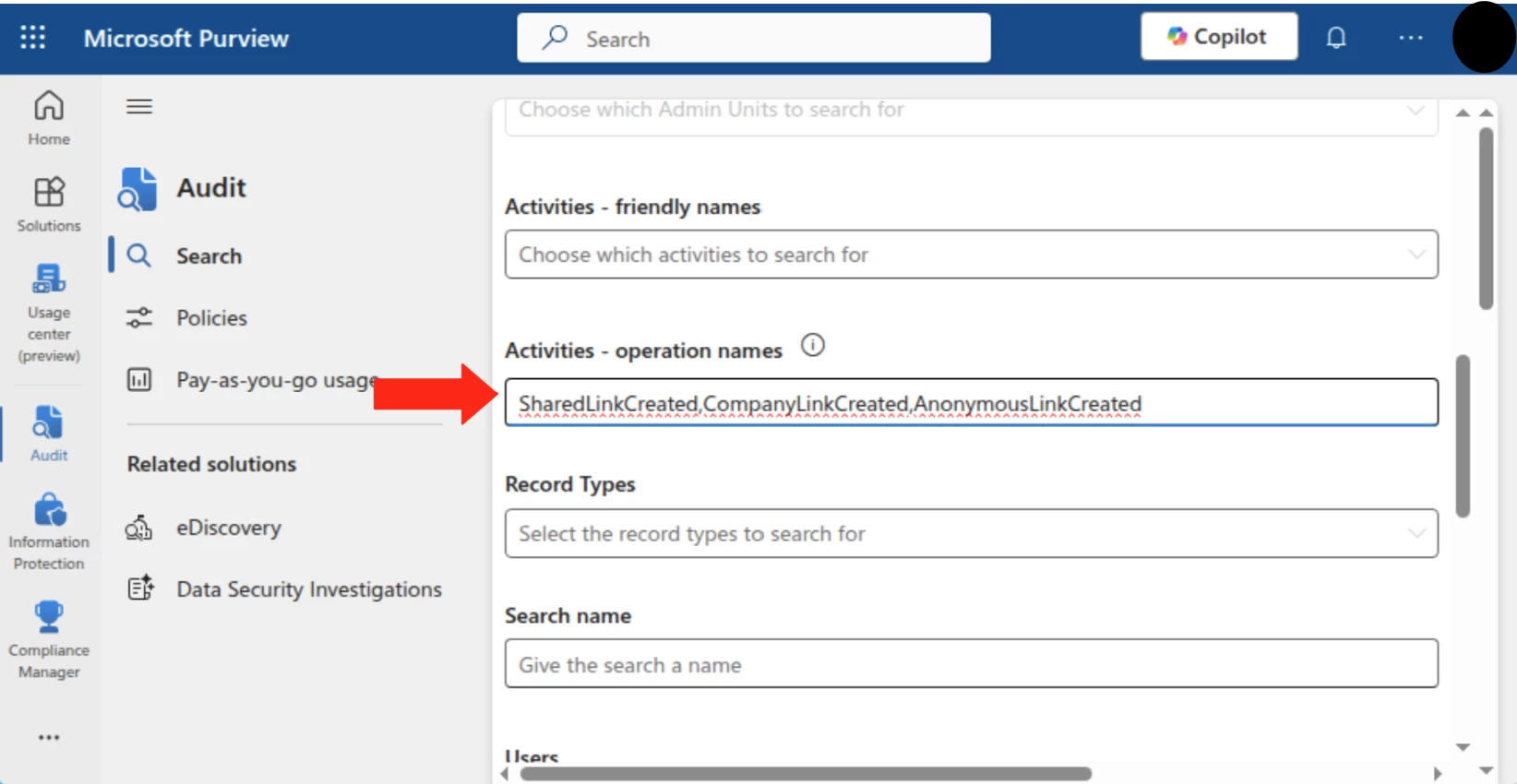Image resolution: width=1517 pixels, height=784 pixels.
Task: Select Search in Audit navigation
Action: coord(209,255)
